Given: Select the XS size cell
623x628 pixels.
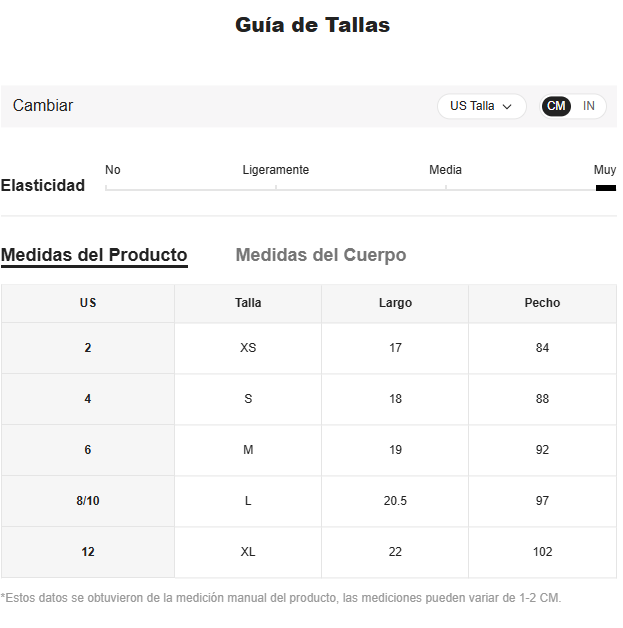Looking at the screenshot, I should (248, 348).
